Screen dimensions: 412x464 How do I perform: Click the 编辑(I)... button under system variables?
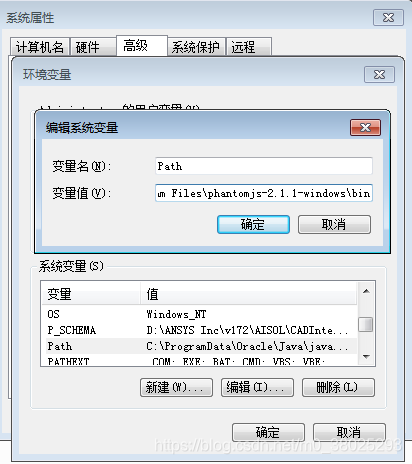(x=257, y=387)
